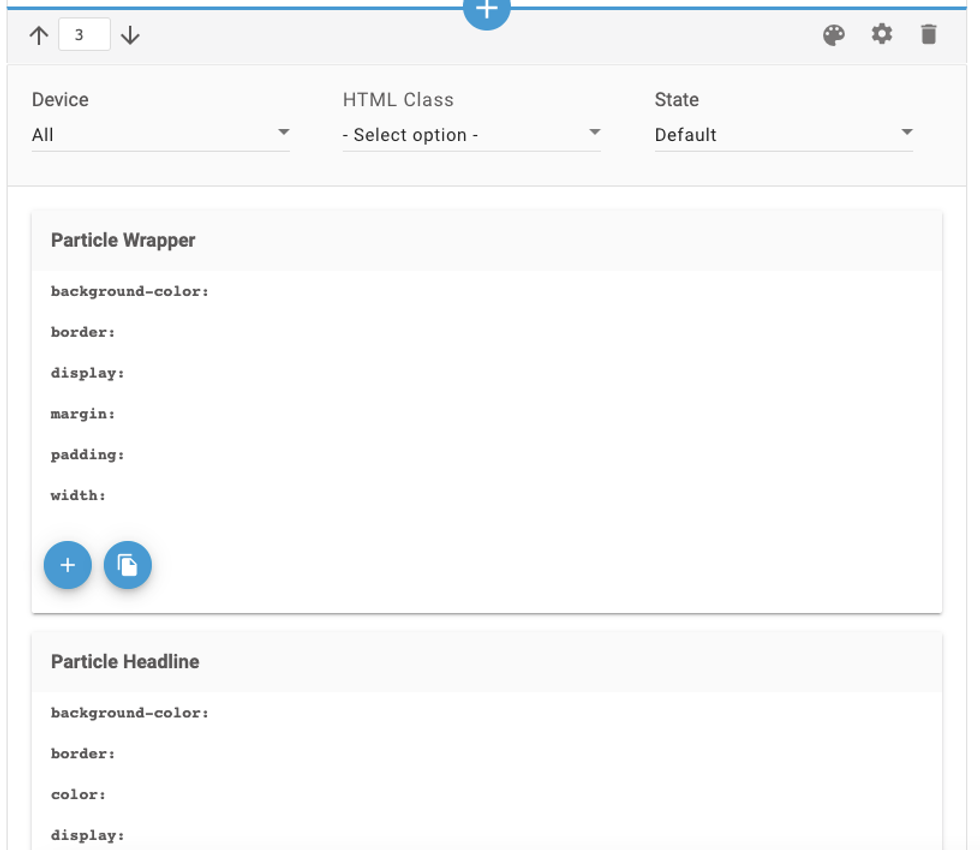Image resolution: width=980 pixels, height=850 pixels.
Task: Add property in Particle Wrapper with plus button
Action: [x=68, y=565]
